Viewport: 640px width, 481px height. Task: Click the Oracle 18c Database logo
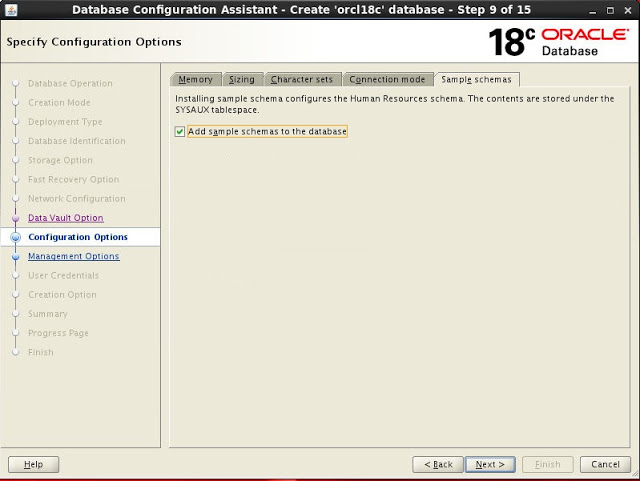click(558, 42)
